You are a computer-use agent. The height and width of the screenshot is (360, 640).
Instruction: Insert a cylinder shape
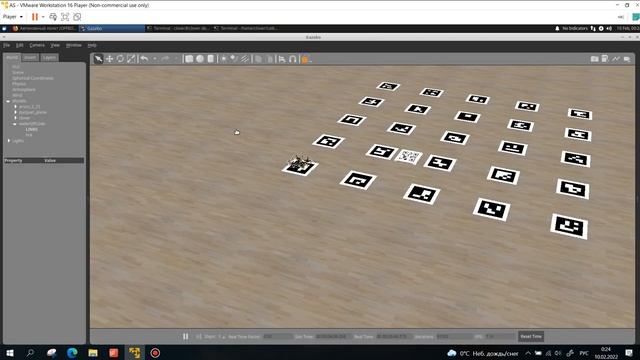click(210, 59)
